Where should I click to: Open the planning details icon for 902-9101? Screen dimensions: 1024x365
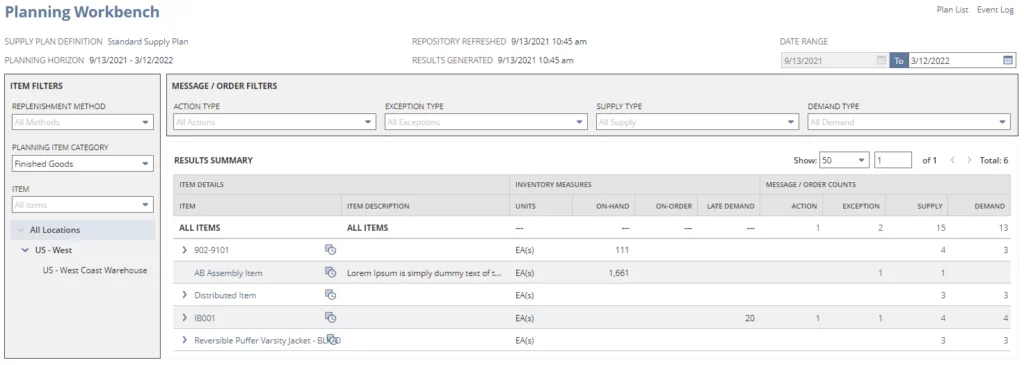(330, 249)
